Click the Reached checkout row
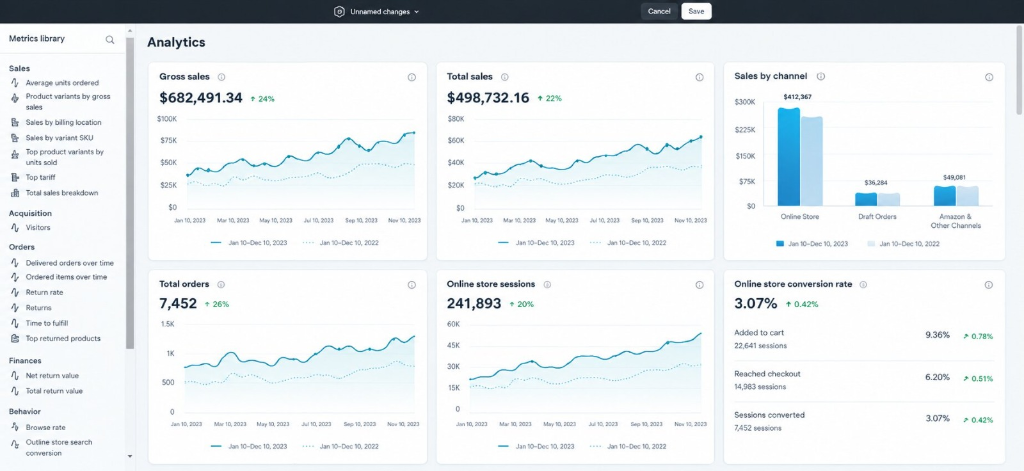 click(863, 380)
